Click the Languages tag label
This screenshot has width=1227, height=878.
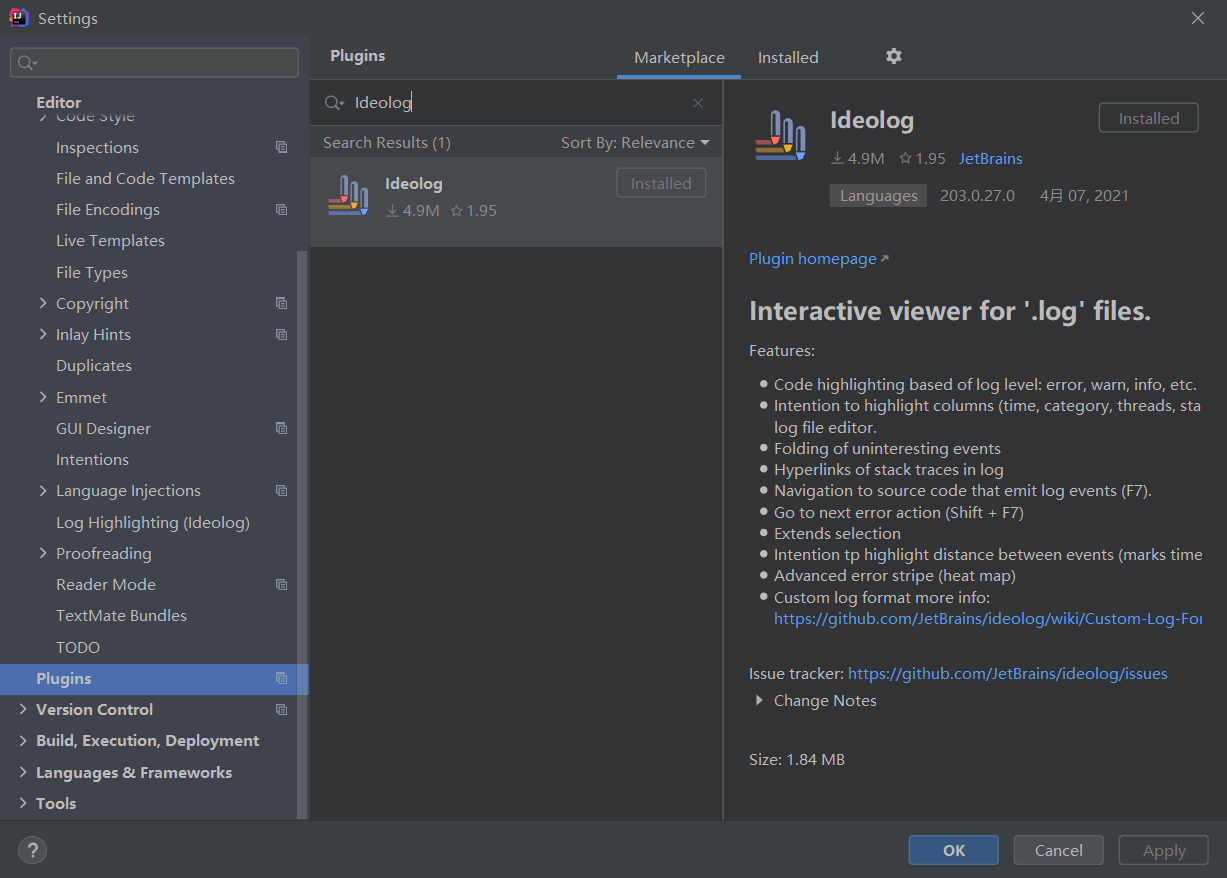point(878,196)
